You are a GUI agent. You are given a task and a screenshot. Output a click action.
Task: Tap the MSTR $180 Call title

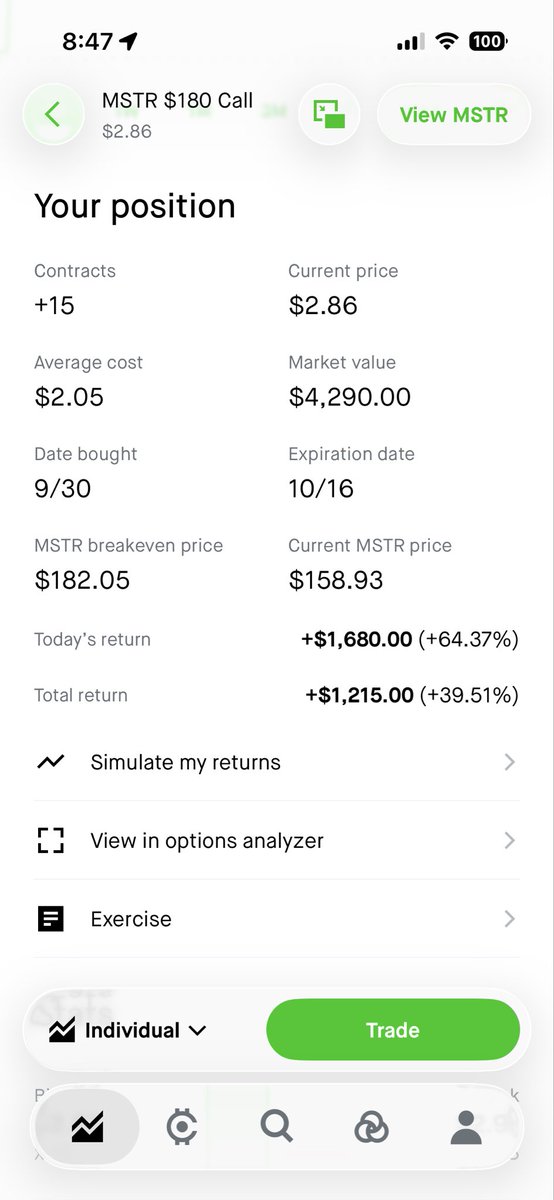(177, 100)
